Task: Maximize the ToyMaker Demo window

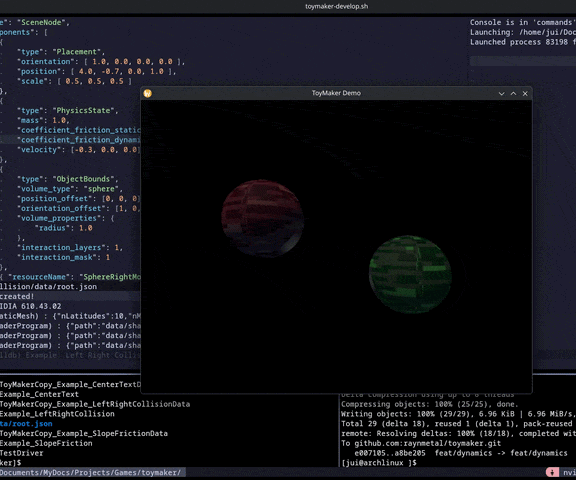Action: [513, 94]
